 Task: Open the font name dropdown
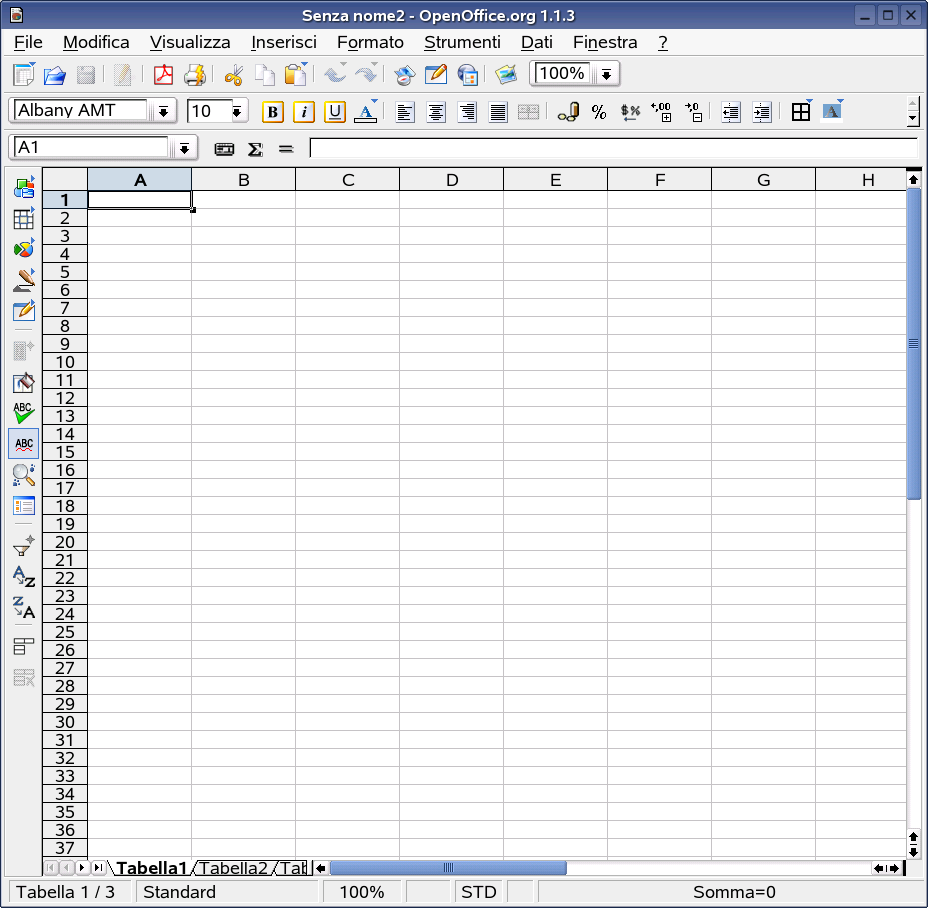click(163, 110)
